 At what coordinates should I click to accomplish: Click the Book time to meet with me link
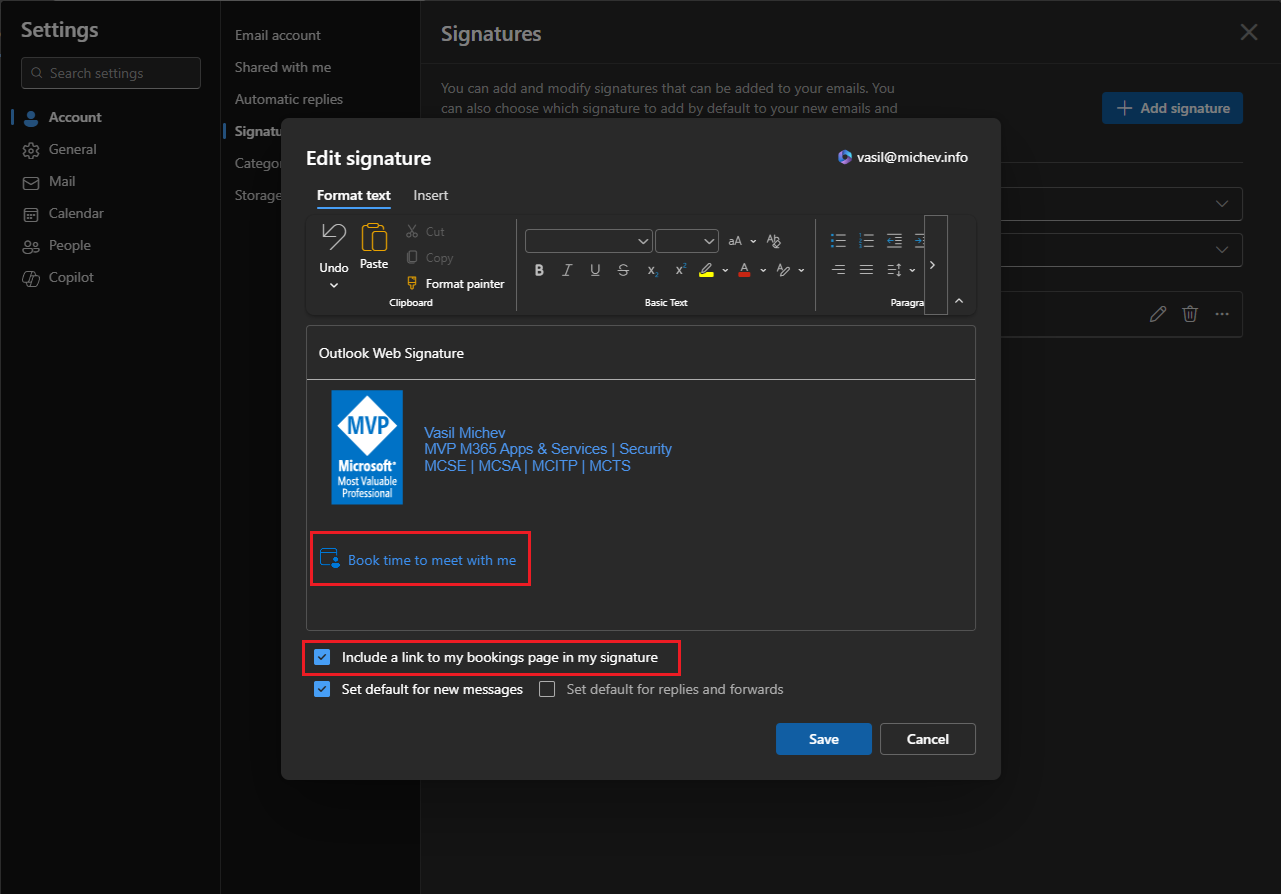coord(432,560)
